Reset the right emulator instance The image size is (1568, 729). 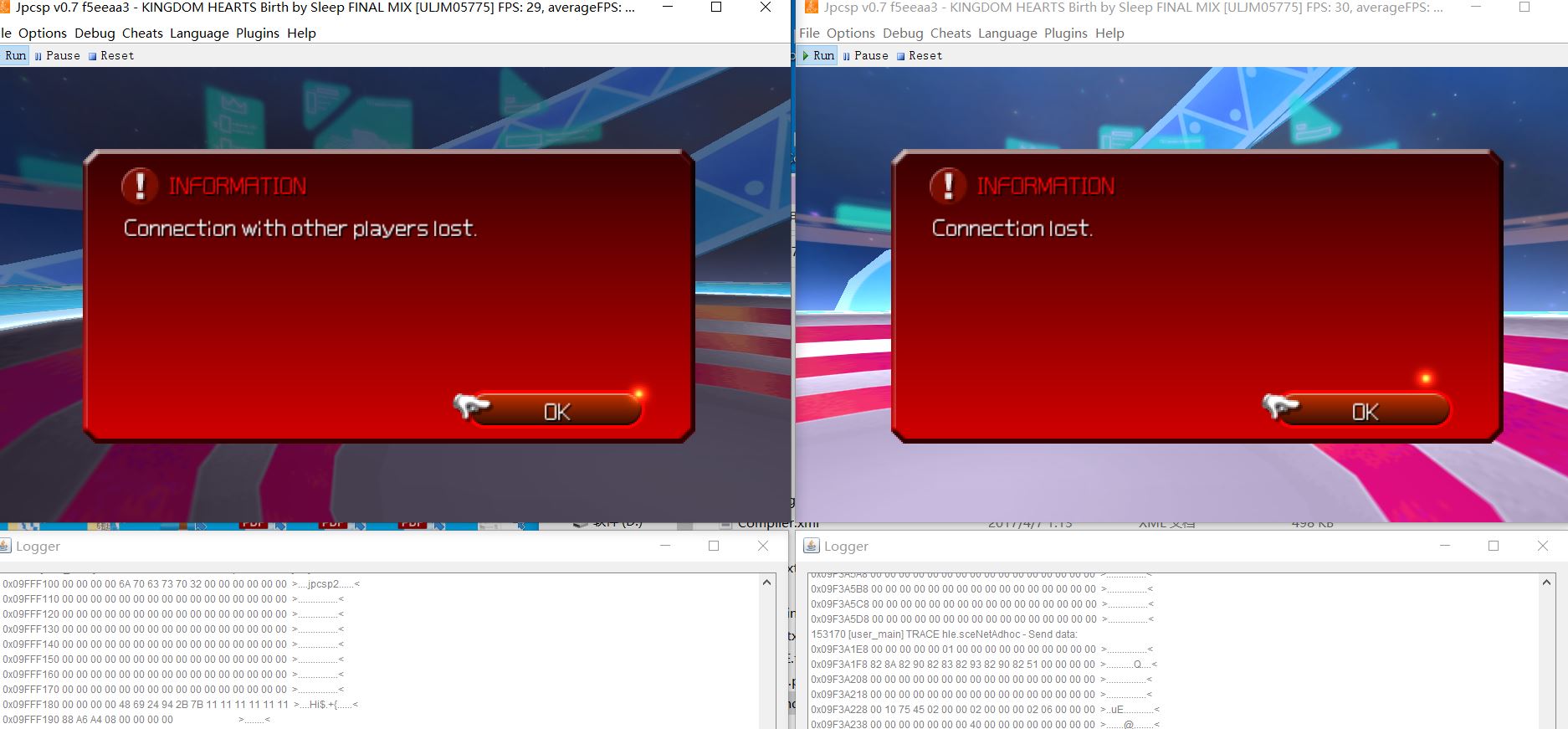click(x=920, y=55)
